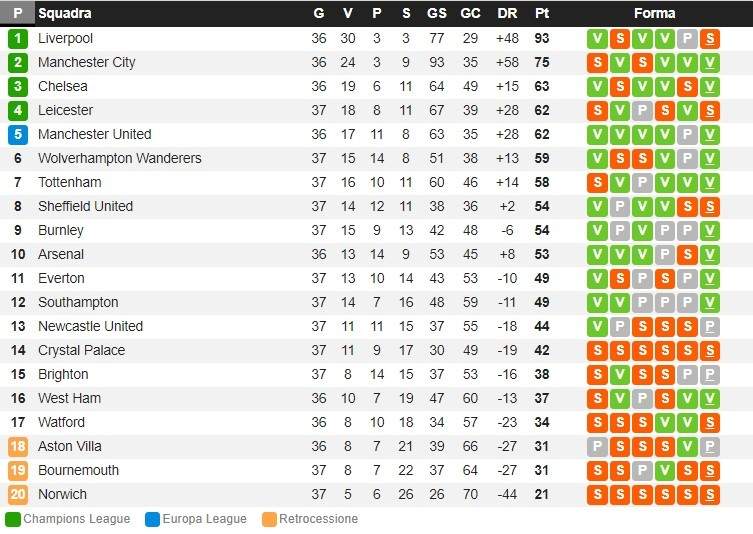Click the orange Retrocessione legend swatch

(x=268, y=519)
